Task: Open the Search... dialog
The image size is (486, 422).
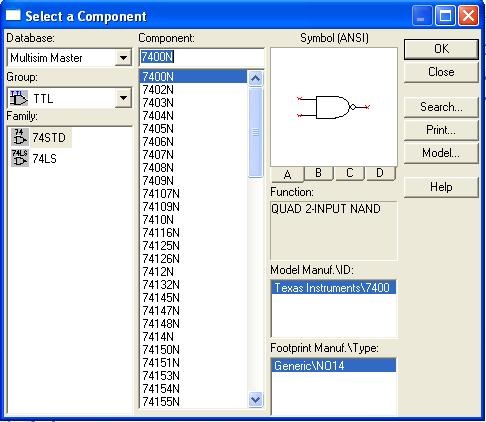Action: [441, 107]
